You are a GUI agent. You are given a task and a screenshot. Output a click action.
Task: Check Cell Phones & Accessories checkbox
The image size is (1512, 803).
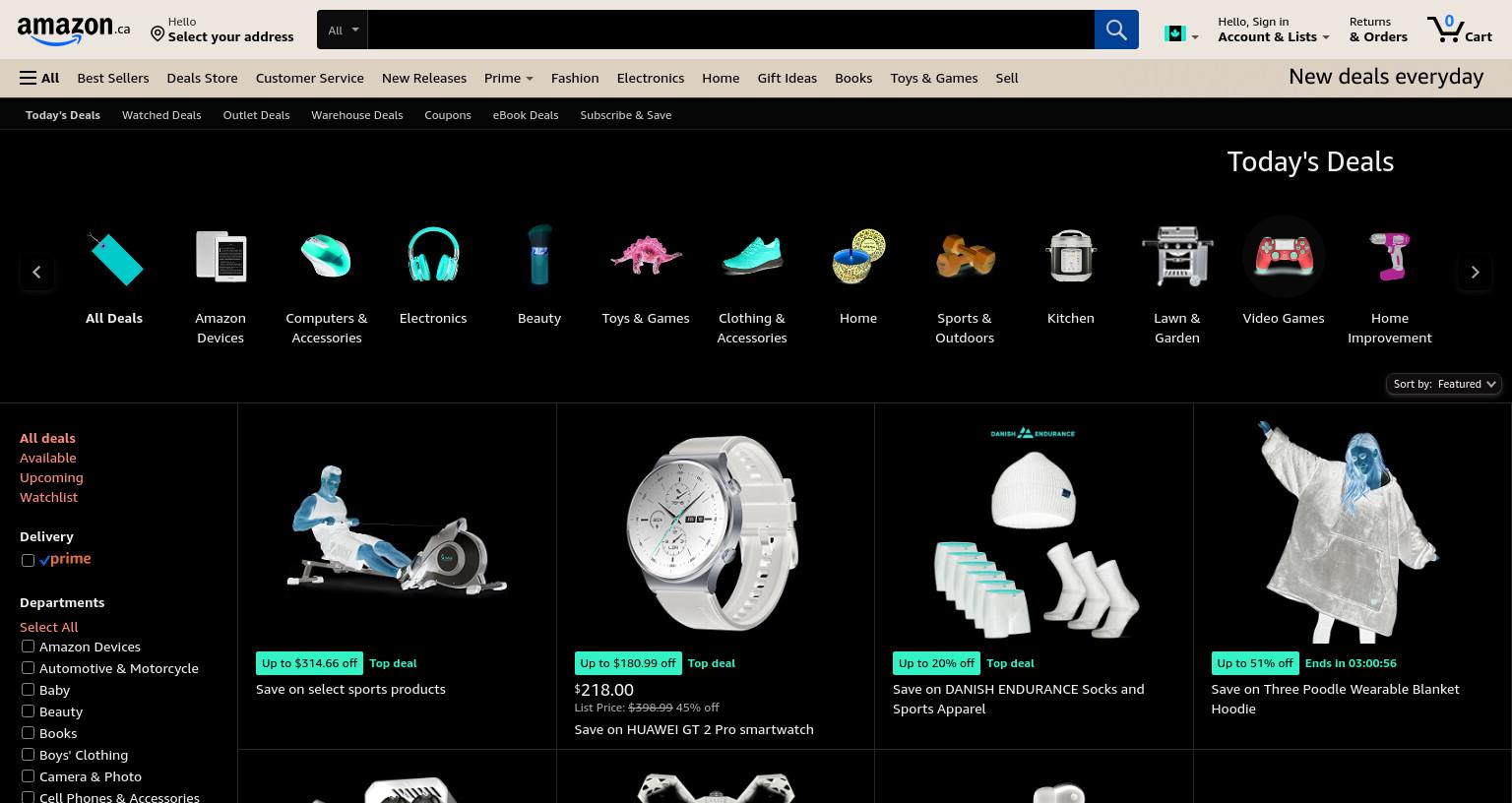(x=28, y=797)
